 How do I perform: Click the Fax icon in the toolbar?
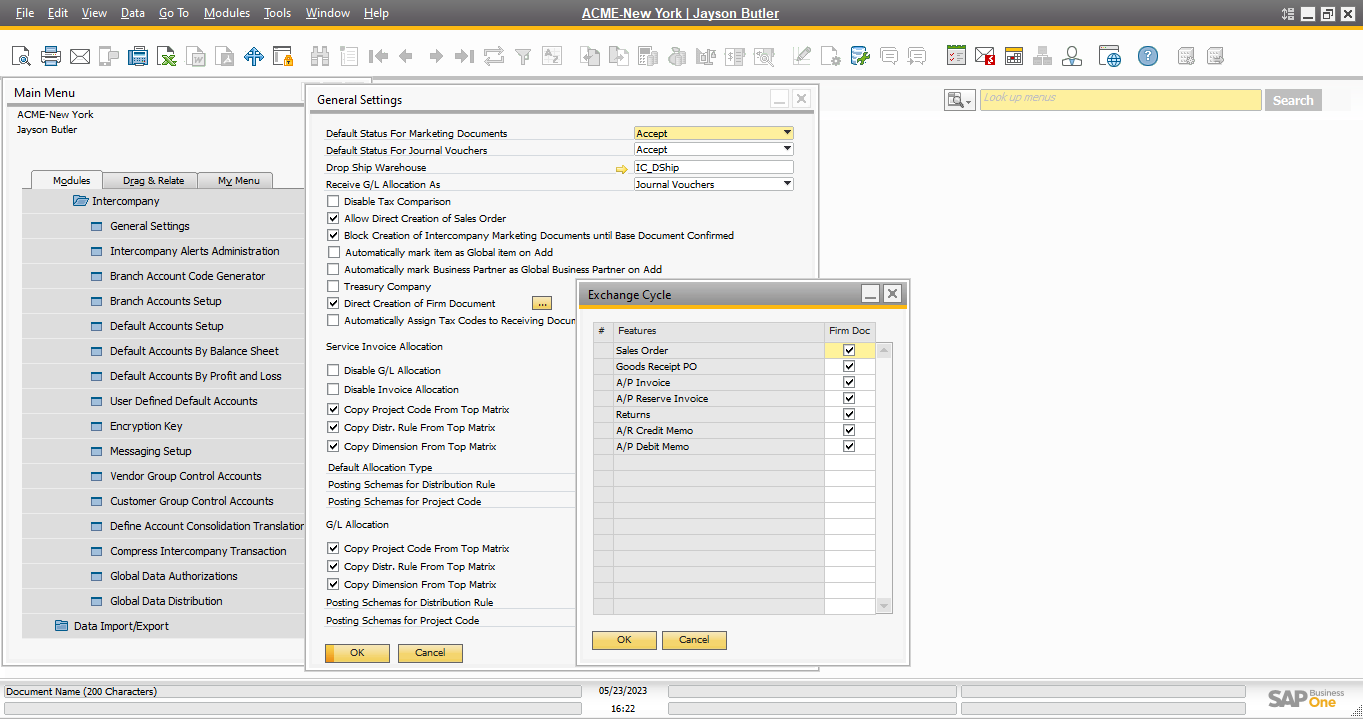pyautogui.click(x=138, y=56)
